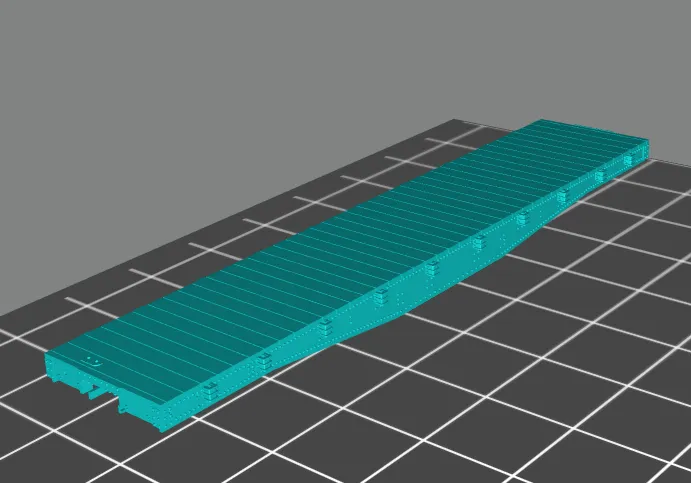Click the riveted side sill near the front end
The image size is (691, 483).
point(240,382)
